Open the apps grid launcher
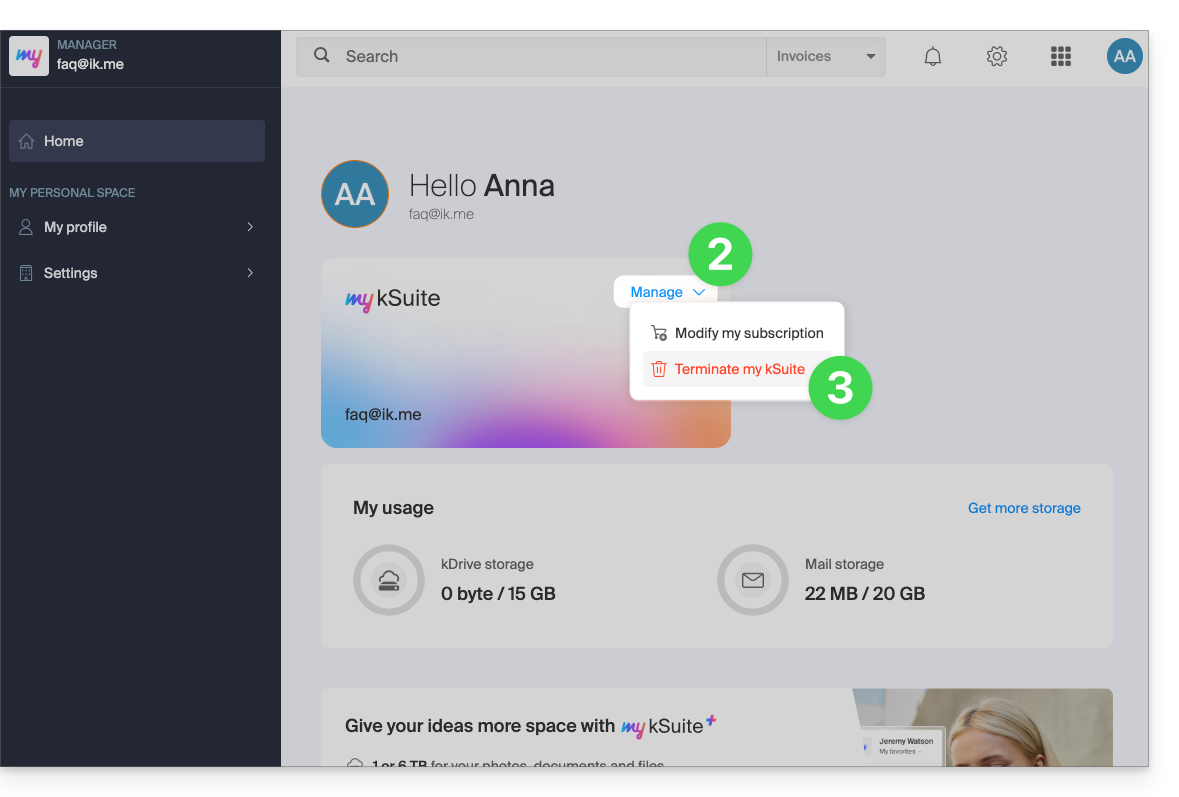The height and width of the screenshot is (797, 1179). [x=1060, y=57]
